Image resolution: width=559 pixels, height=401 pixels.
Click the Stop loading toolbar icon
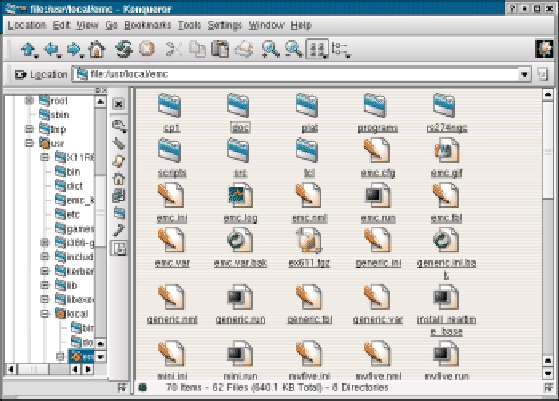click(x=147, y=49)
